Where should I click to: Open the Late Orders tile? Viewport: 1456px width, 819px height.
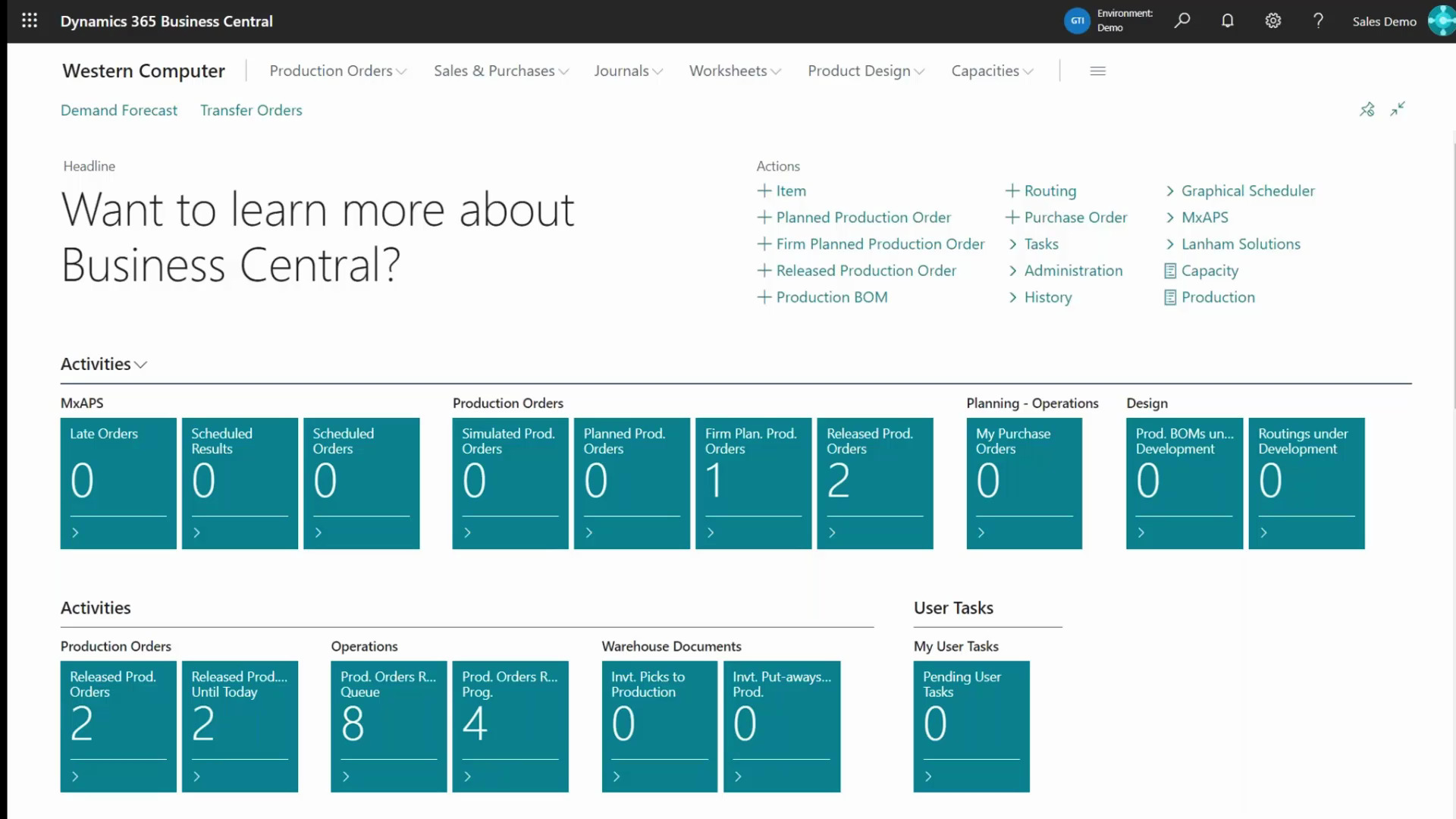tap(118, 483)
